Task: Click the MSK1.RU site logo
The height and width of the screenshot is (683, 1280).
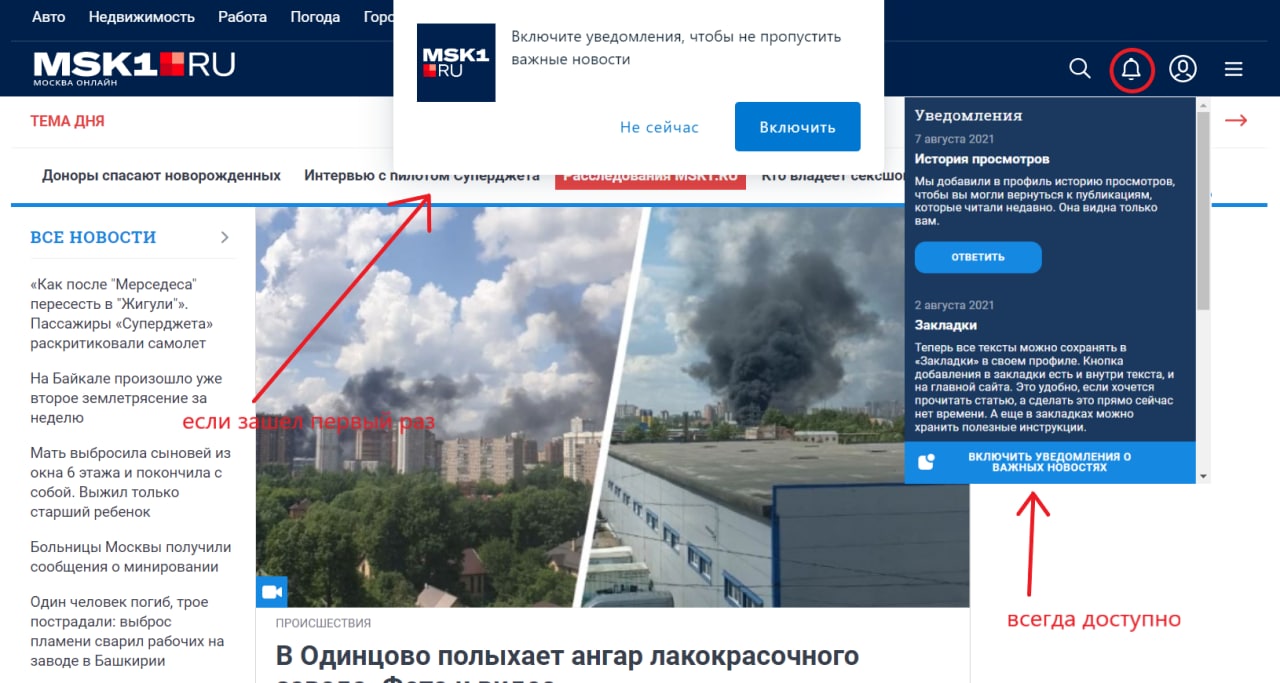Action: [x=134, y=68]
